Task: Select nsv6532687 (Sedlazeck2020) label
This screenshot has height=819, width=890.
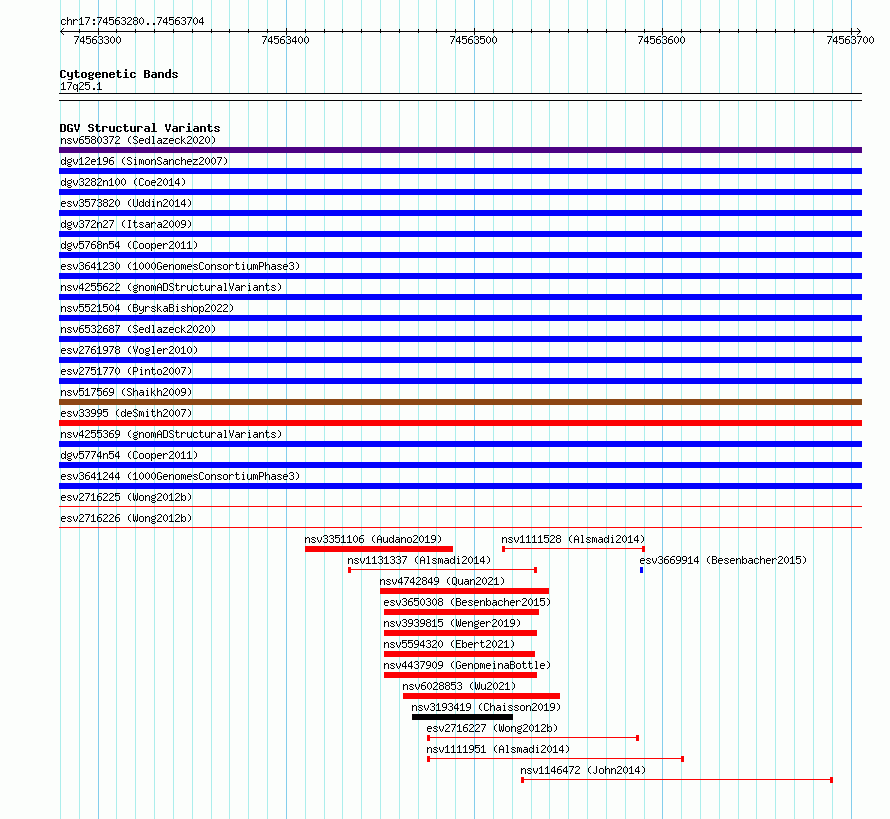Action: point(138,329)
